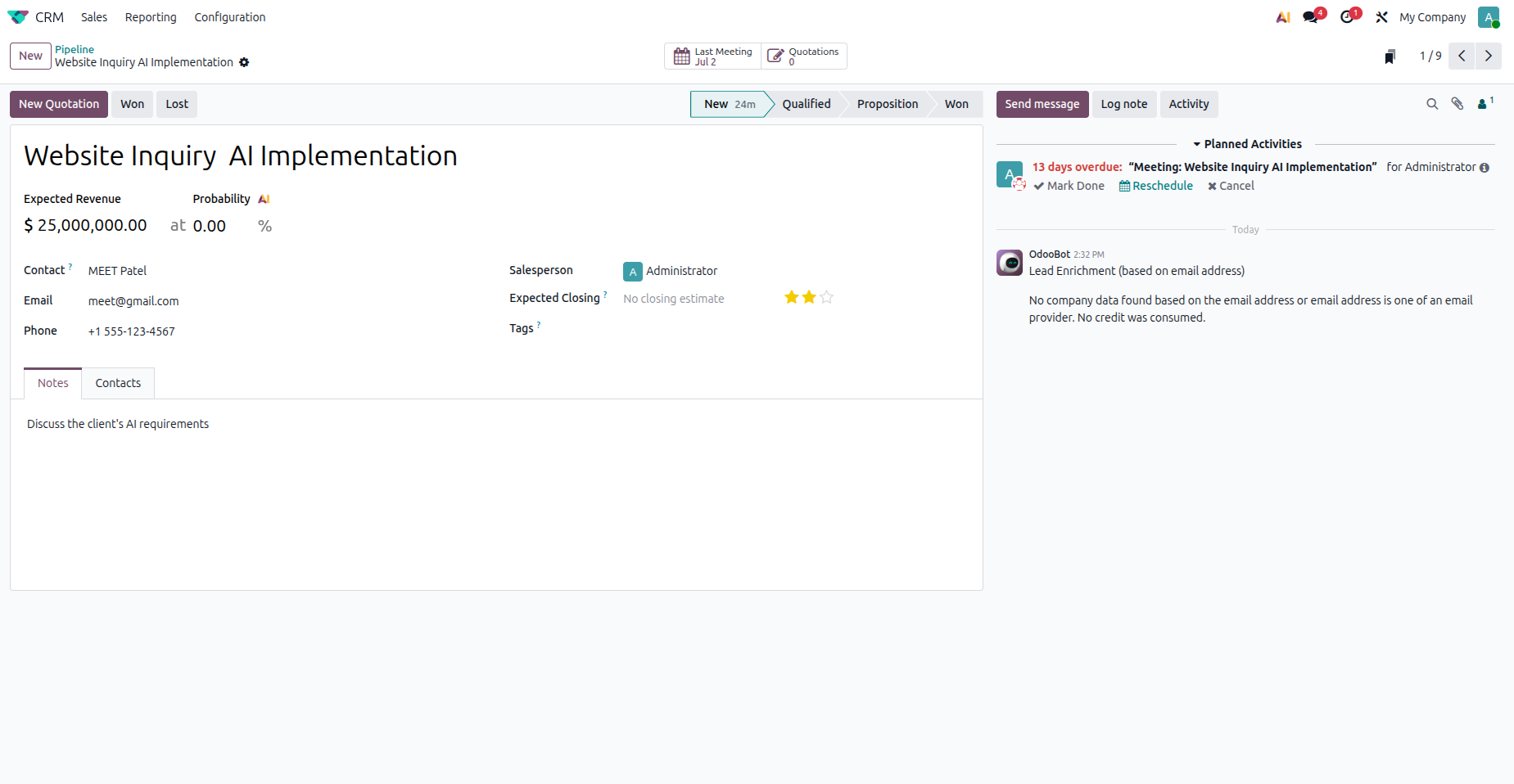The width and height of the screenshot is (1514, 784).
Task: Click the Activity button in chatter
Action: pyautogui.click(x=1189, y=104)
